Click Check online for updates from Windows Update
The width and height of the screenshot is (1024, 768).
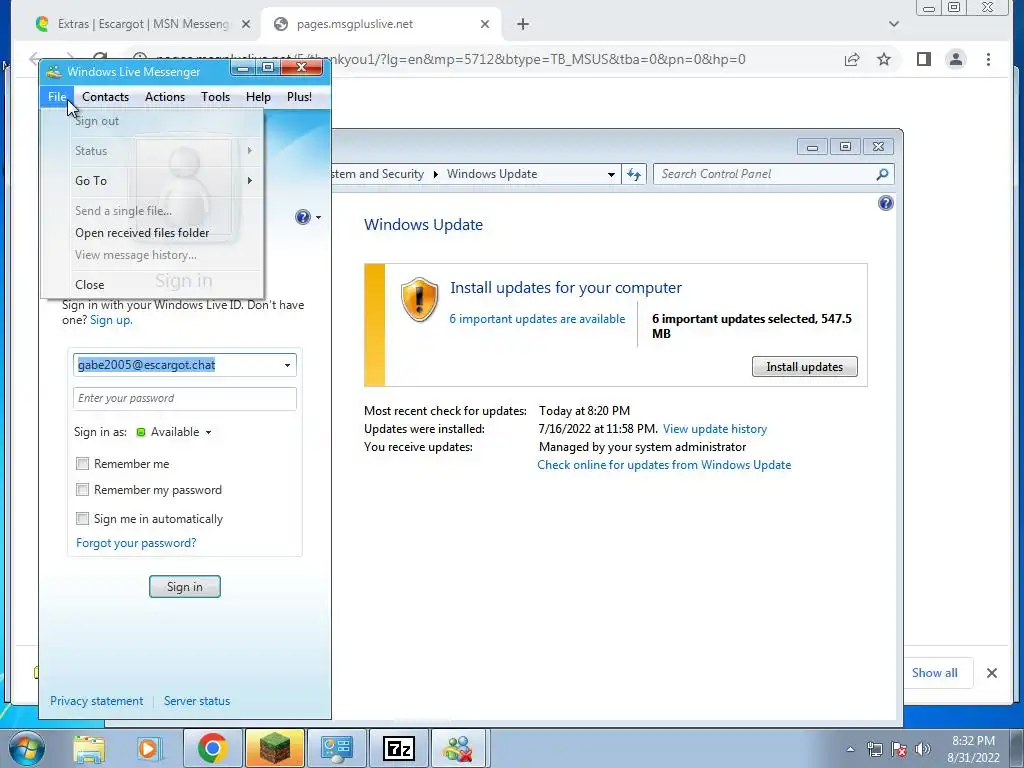point(664,465)
